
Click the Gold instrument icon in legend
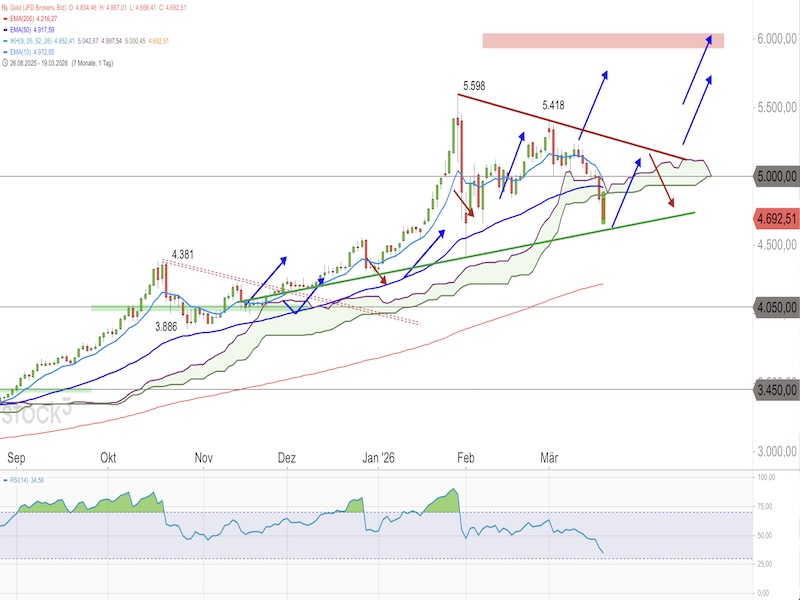tap(6, 7)
